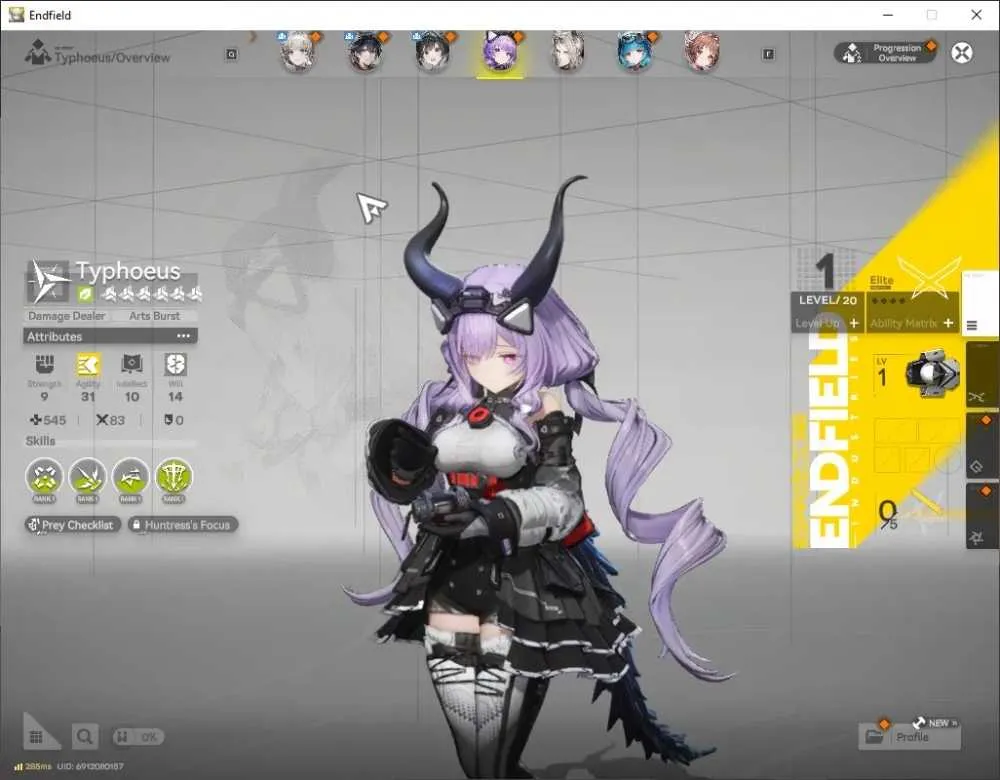Open the first skill icon in Skills
This screenshot has height=780, width=1000.
[44, 477]
